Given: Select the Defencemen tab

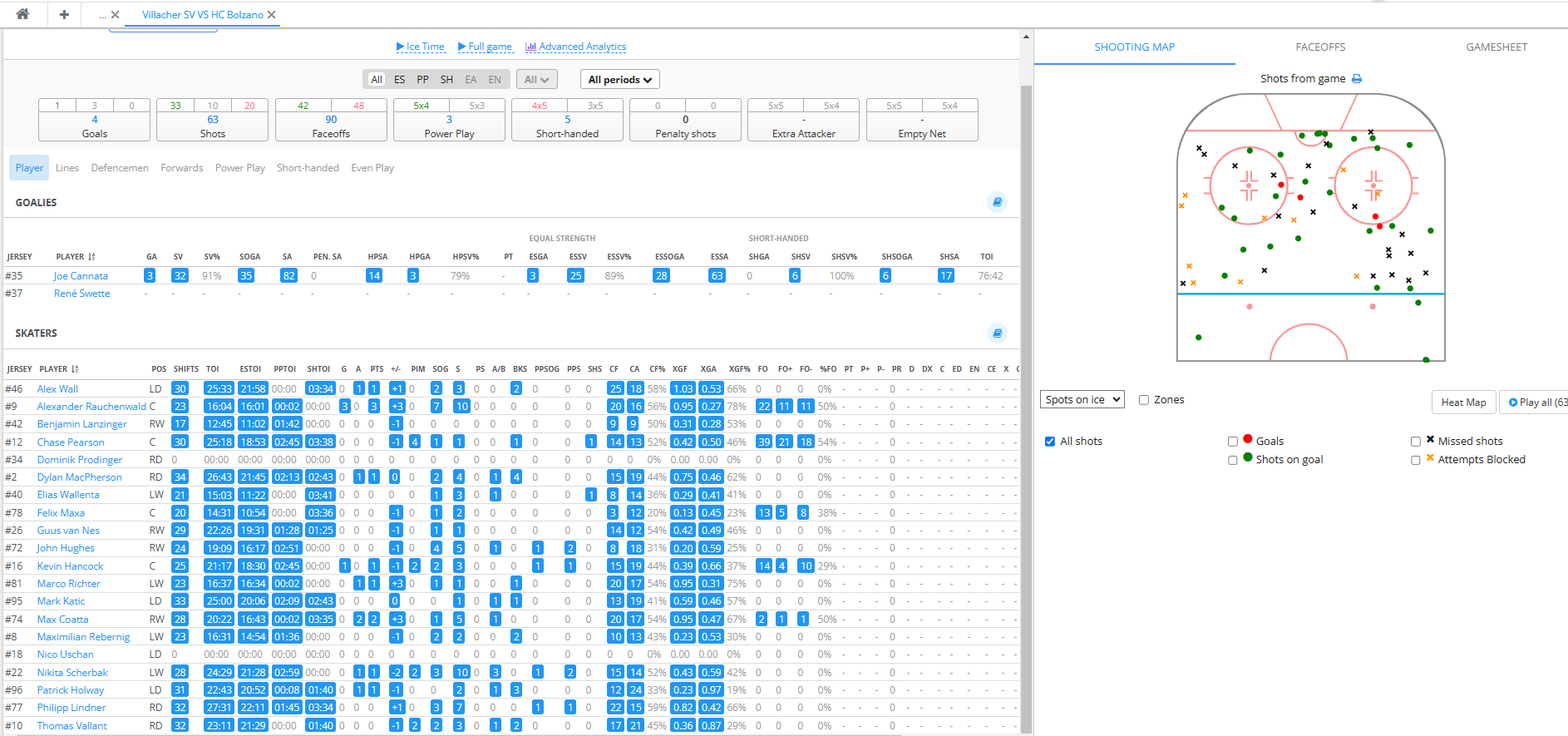Looking at the screenshot, I should pyautogui.click(x=120, y=168).
